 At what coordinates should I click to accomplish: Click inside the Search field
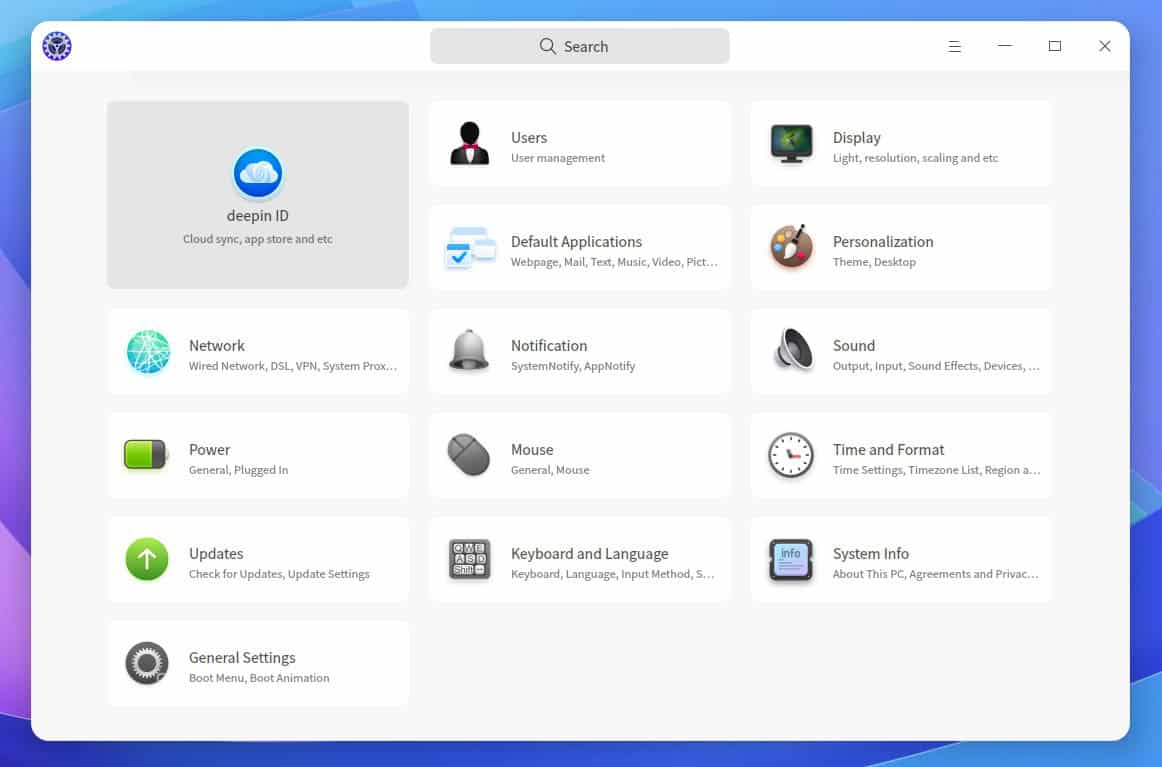[x=600, y=46]
